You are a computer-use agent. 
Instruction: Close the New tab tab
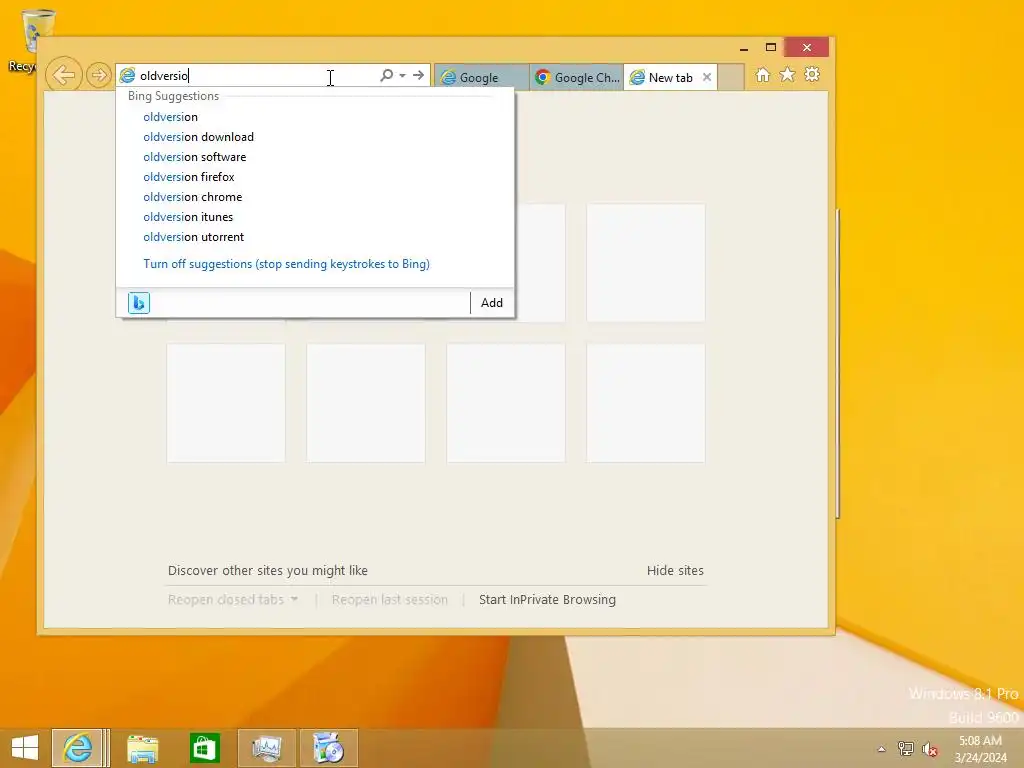707,77
